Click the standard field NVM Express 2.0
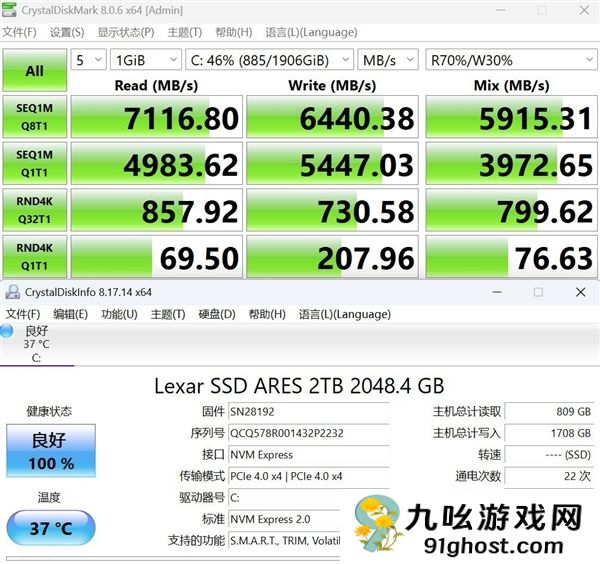600x564 pixels. (284, 519)
